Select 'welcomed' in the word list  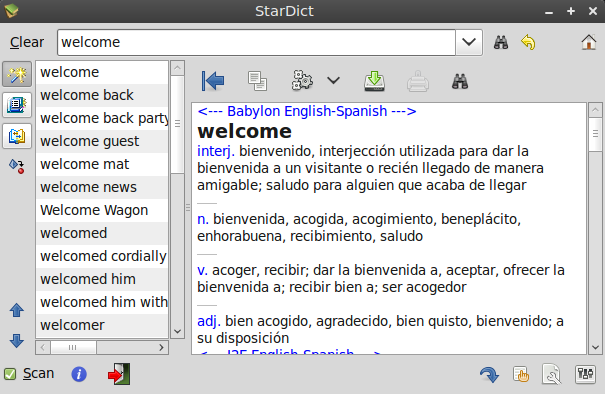coord(102,233)
